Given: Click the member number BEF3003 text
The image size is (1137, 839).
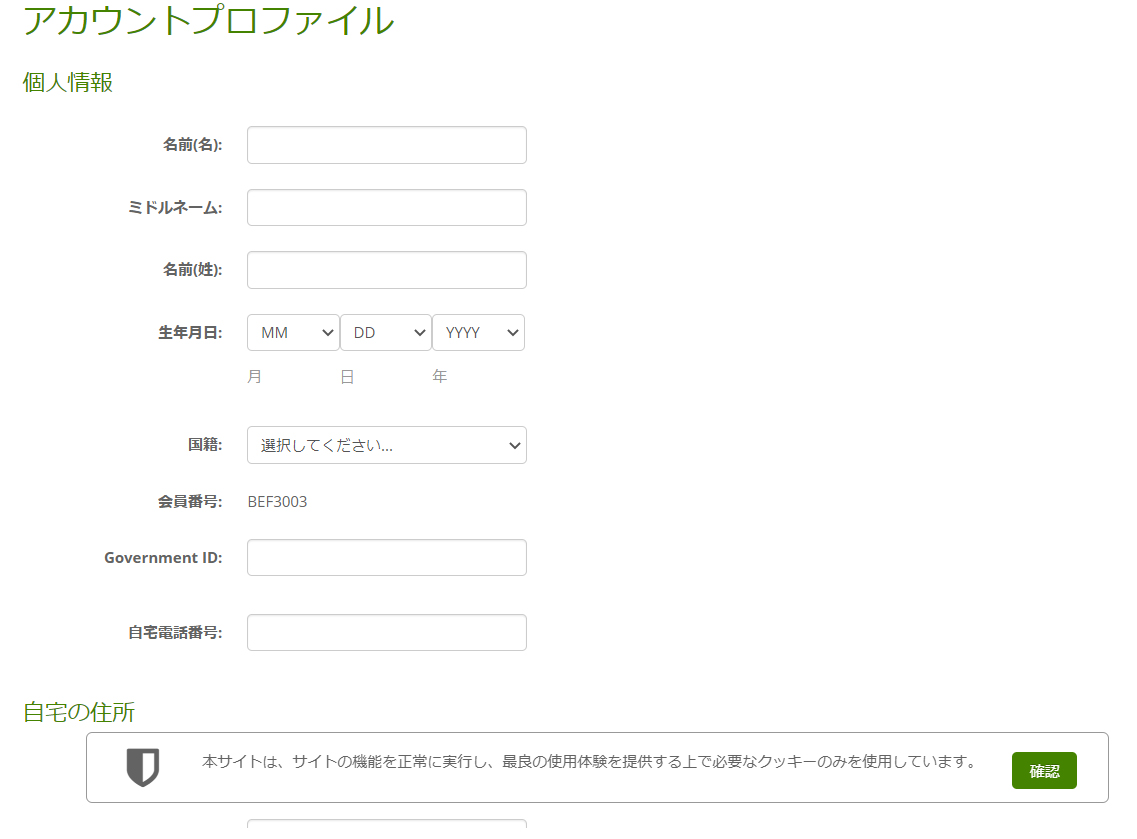Looking at the screenshot, I should pos(277,501).
